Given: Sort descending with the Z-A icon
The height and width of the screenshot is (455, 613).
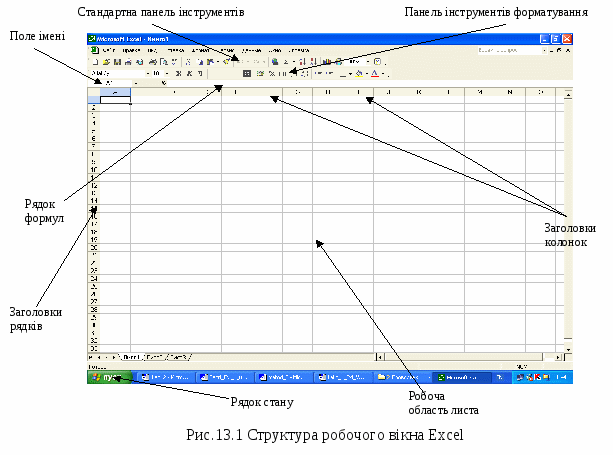Looking at the screenshot, I should pyautogui.click(x=313, y=62).
